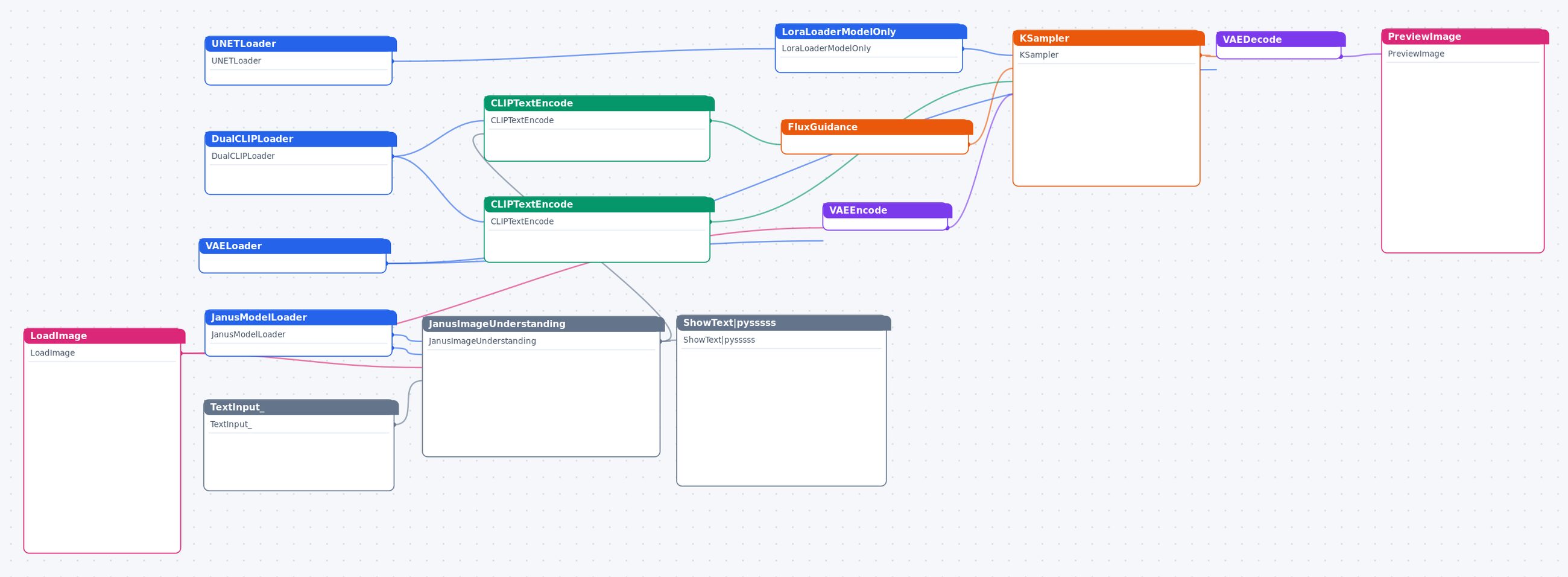
Task: Click the LoadImage node output port
Action: click(x=182, y=354)
